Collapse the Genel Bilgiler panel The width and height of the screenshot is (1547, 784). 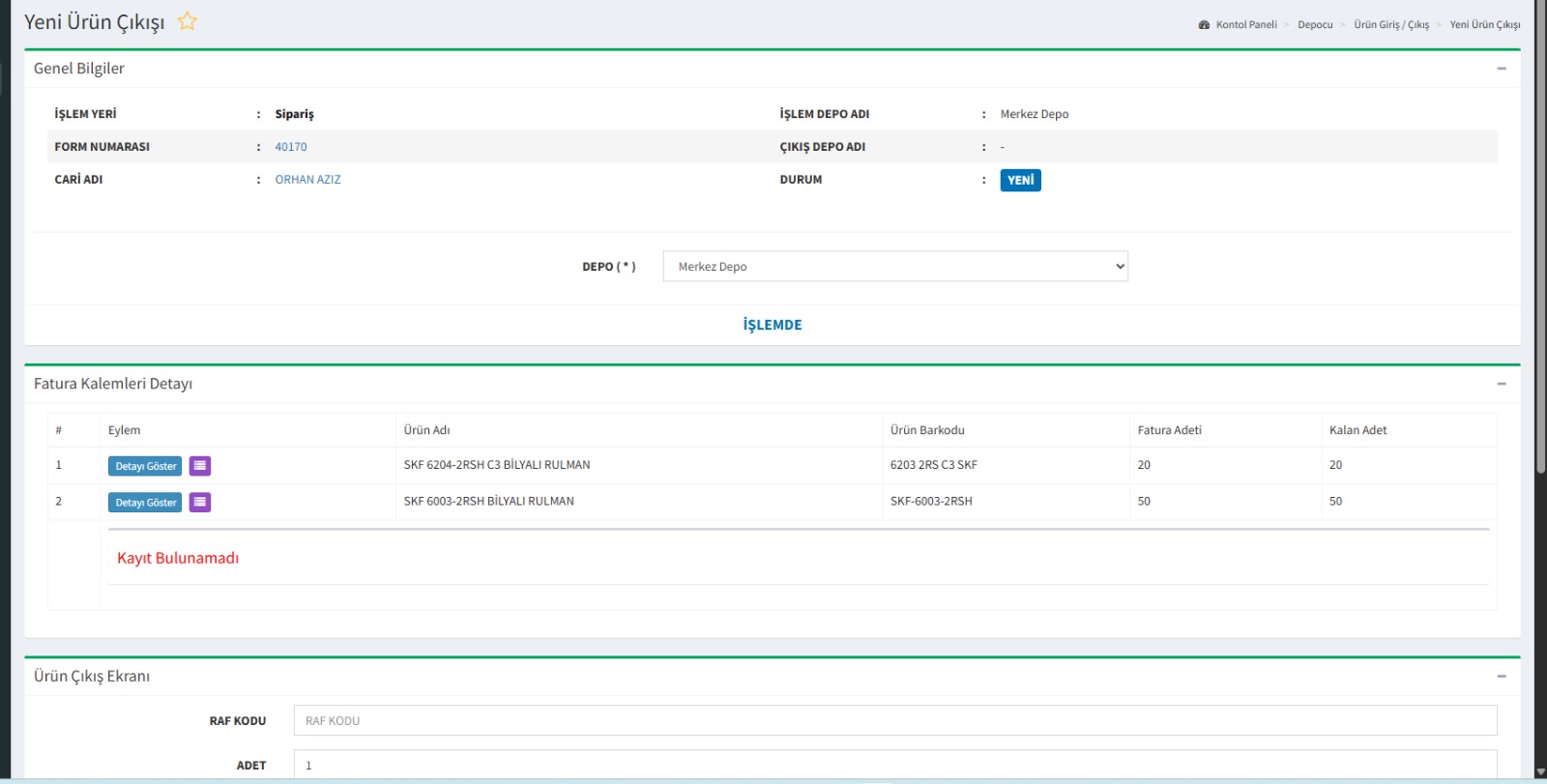(1501, 69)
